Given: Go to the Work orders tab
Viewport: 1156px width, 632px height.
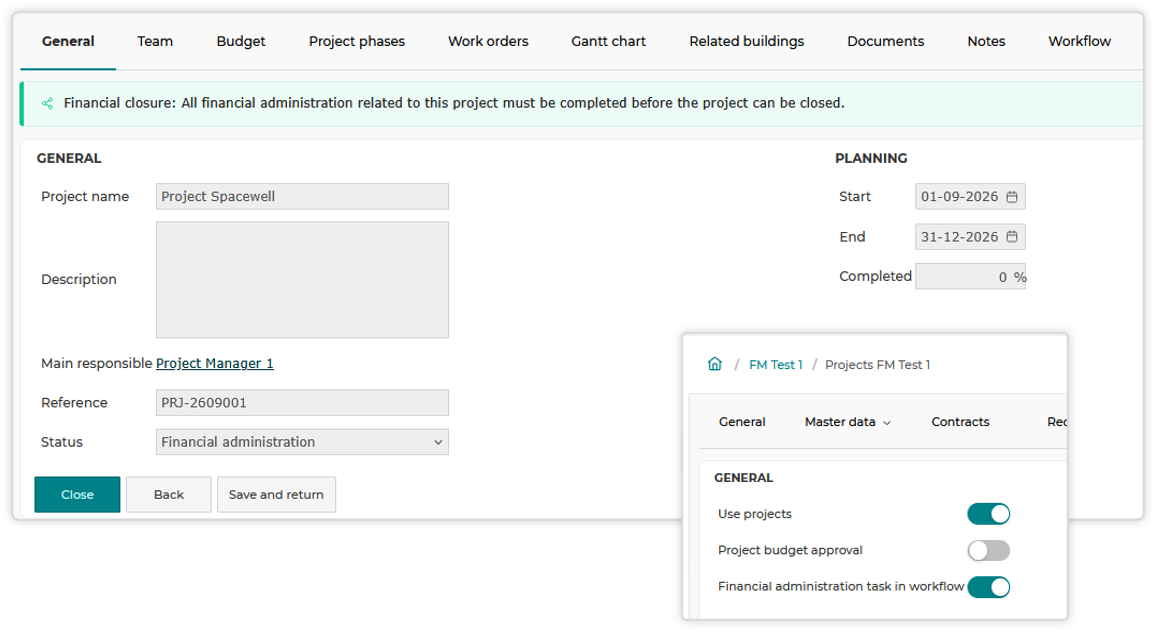Looking at the screenshot, I should pyautogui.click(x=488, y=41).
